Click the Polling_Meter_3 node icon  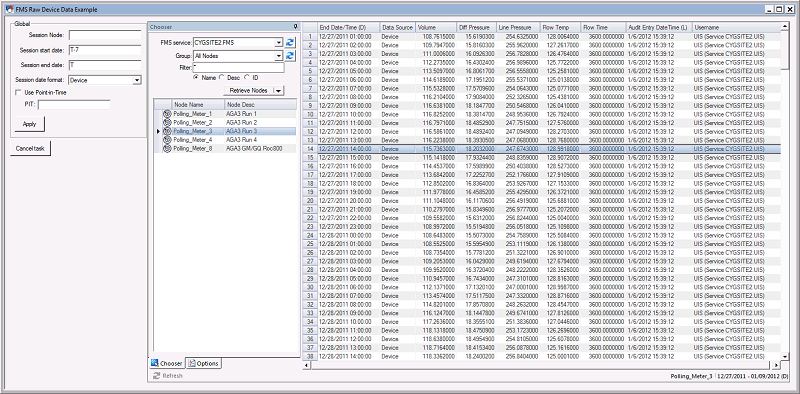[x=167, y=131]
